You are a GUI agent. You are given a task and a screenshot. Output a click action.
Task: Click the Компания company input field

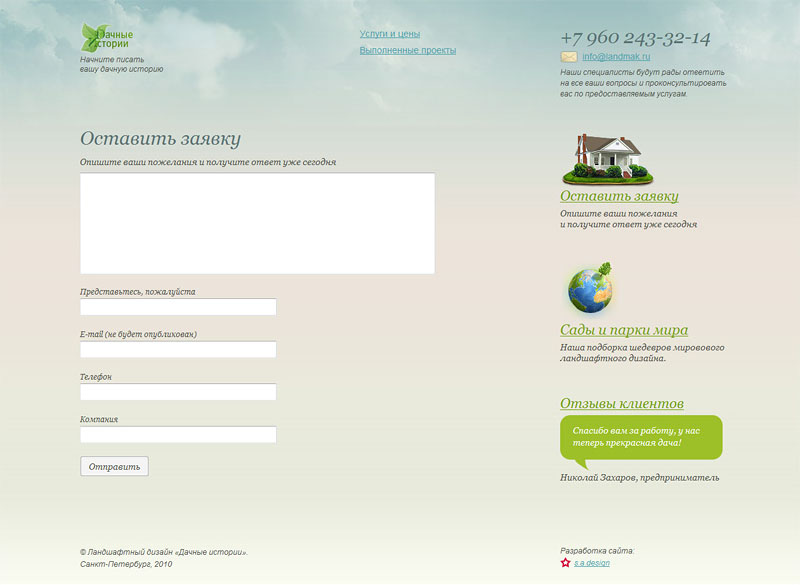[177, 434]
